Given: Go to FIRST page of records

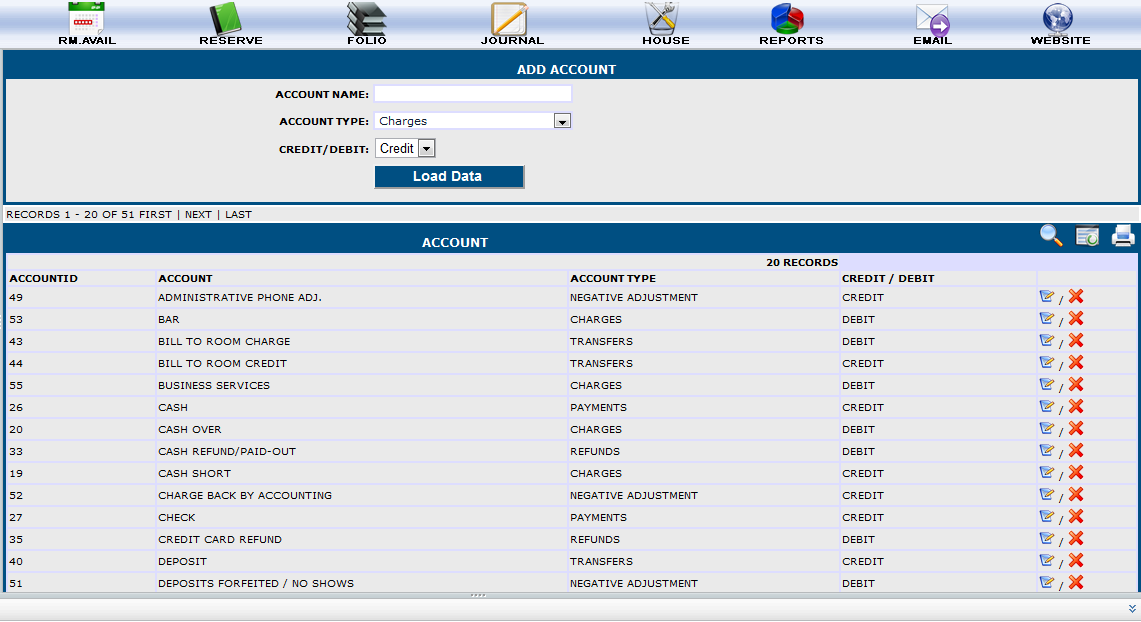Looking at the screenshot, I should click(x=156, y=215).
